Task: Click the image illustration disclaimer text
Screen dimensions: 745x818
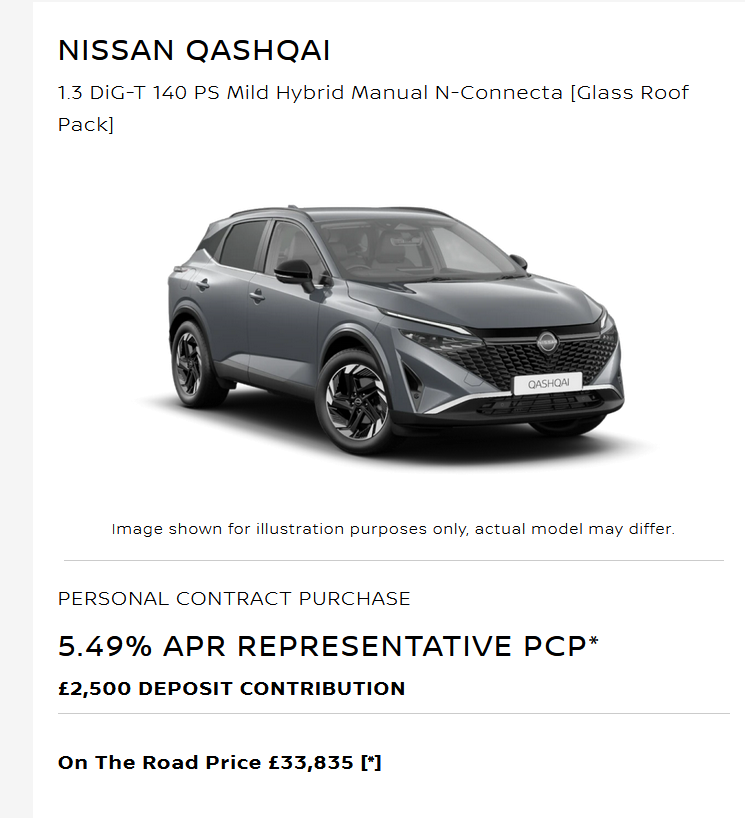Action: tap(393, 528)
